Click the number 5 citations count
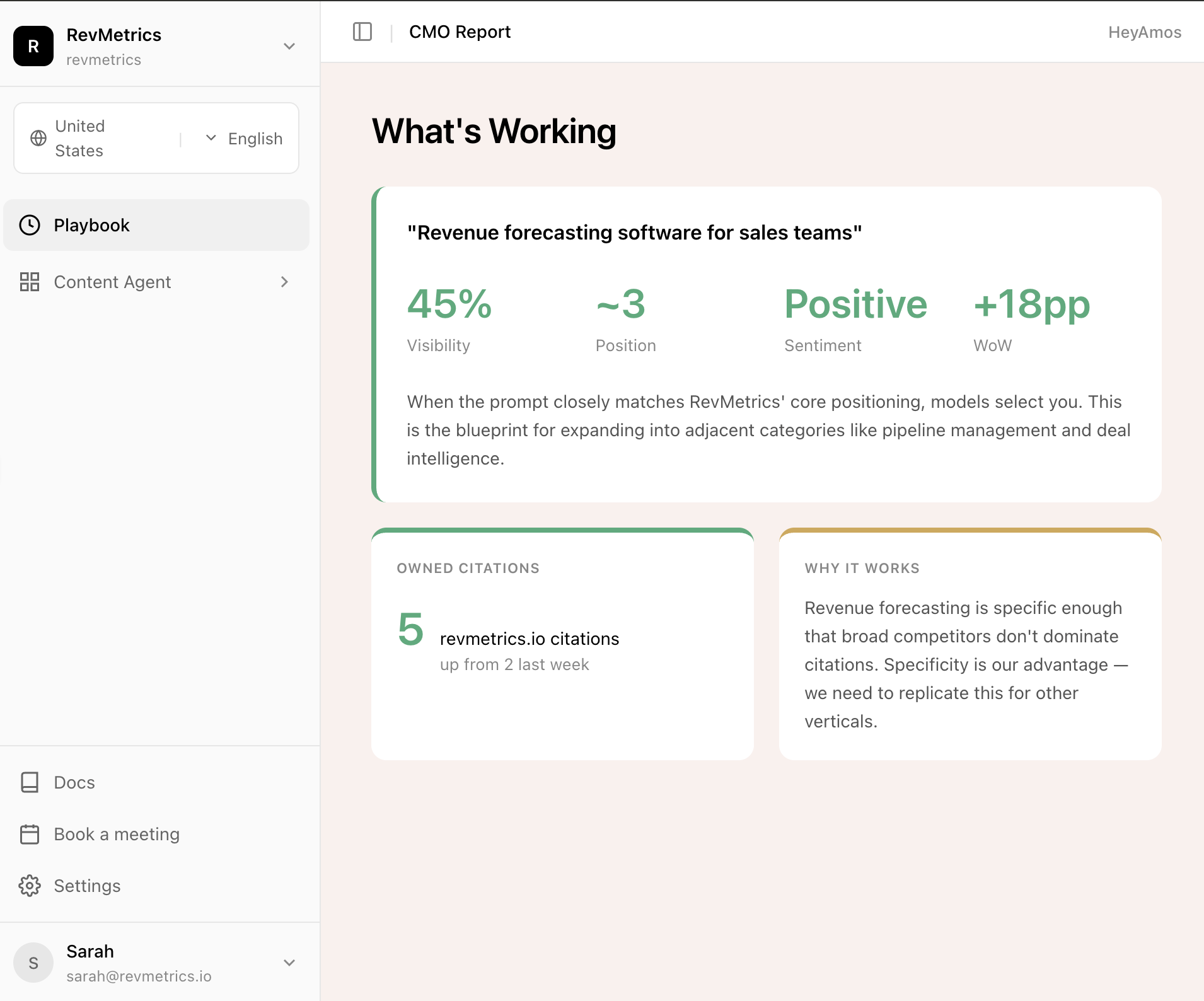The image size is (1204, 1001). pos(410,629)
